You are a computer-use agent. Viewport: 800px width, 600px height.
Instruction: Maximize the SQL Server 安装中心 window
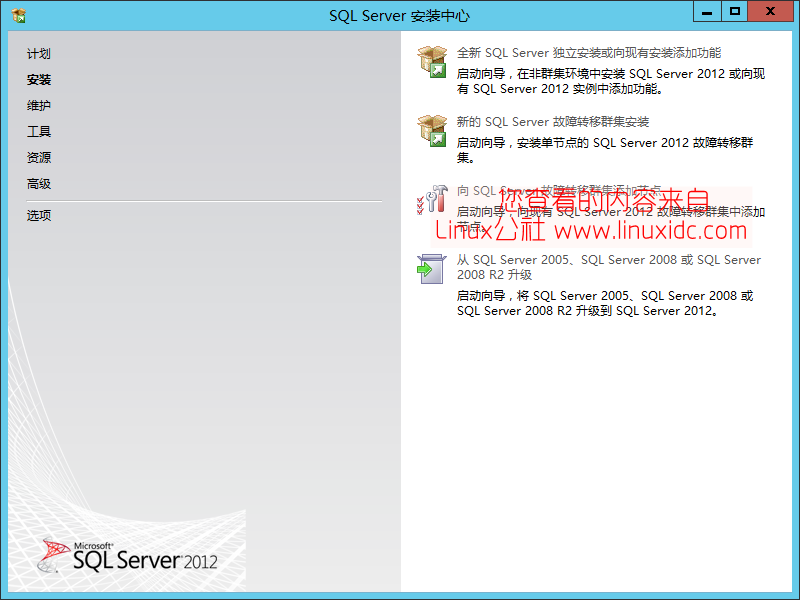point(735,11)
